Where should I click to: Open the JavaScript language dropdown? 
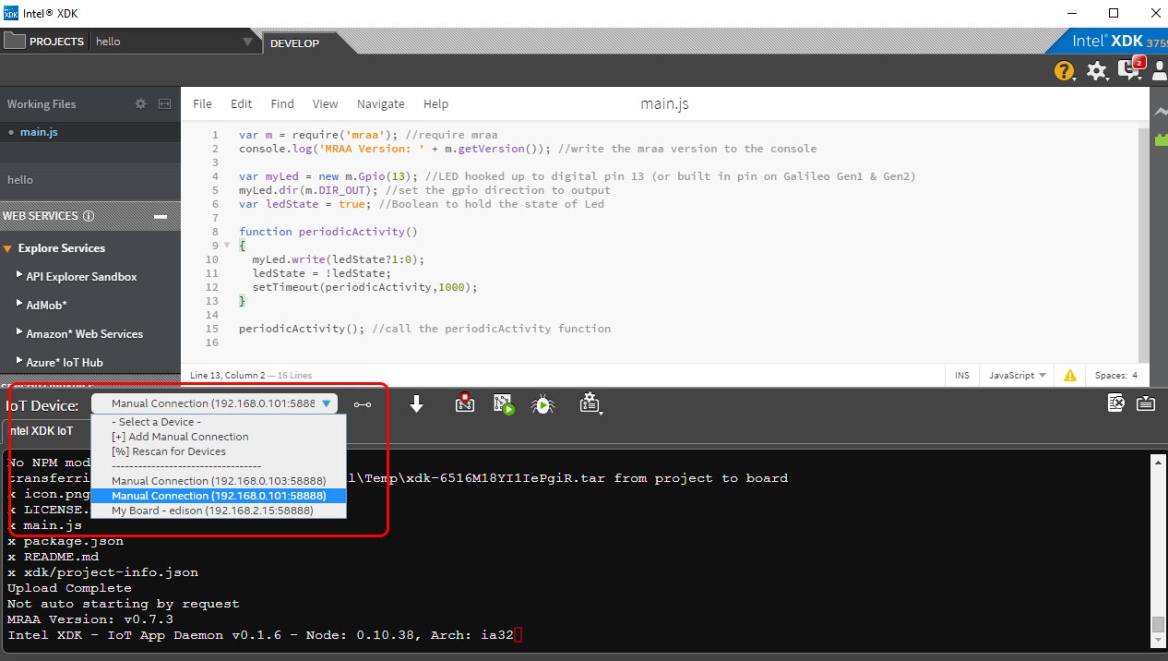click(x=1017, y=376)
